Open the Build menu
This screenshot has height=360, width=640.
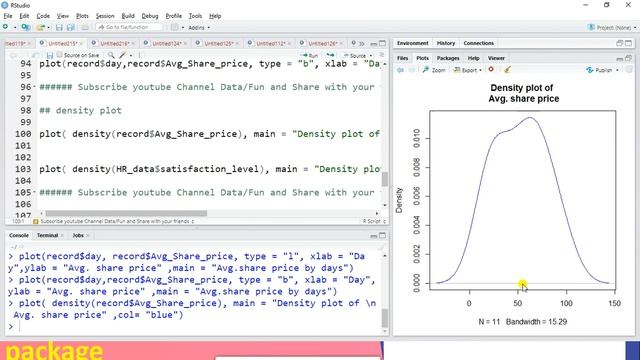128,16
